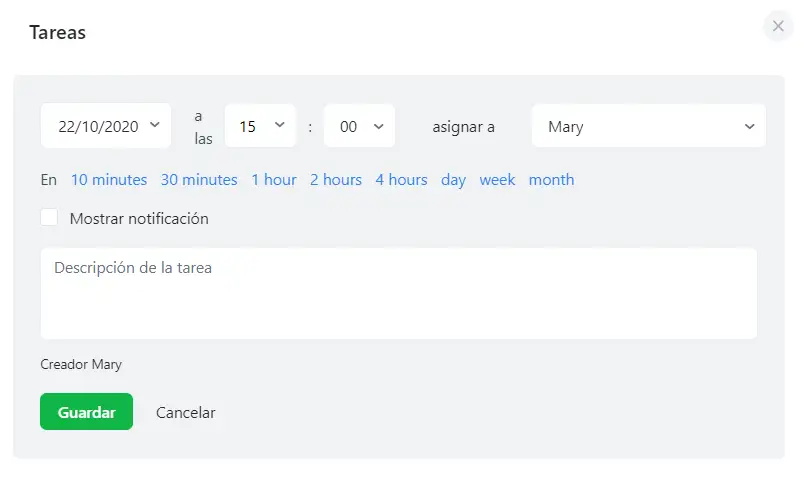This screenshot has width=804, height=503.
Task: Choose the week shortcut link
Action: 497,180
